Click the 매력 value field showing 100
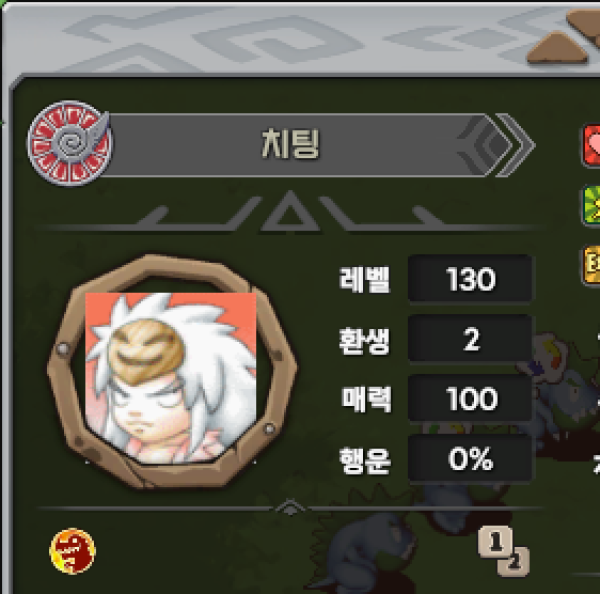The height and width of the screenshot is (594, 600). (x=470, y=398)
